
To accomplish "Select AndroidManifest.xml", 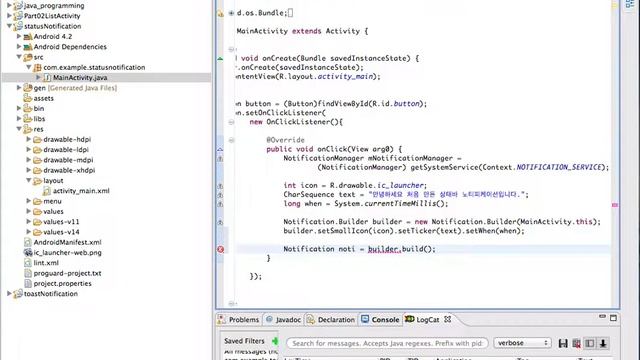I will click(x=67, y=242).
